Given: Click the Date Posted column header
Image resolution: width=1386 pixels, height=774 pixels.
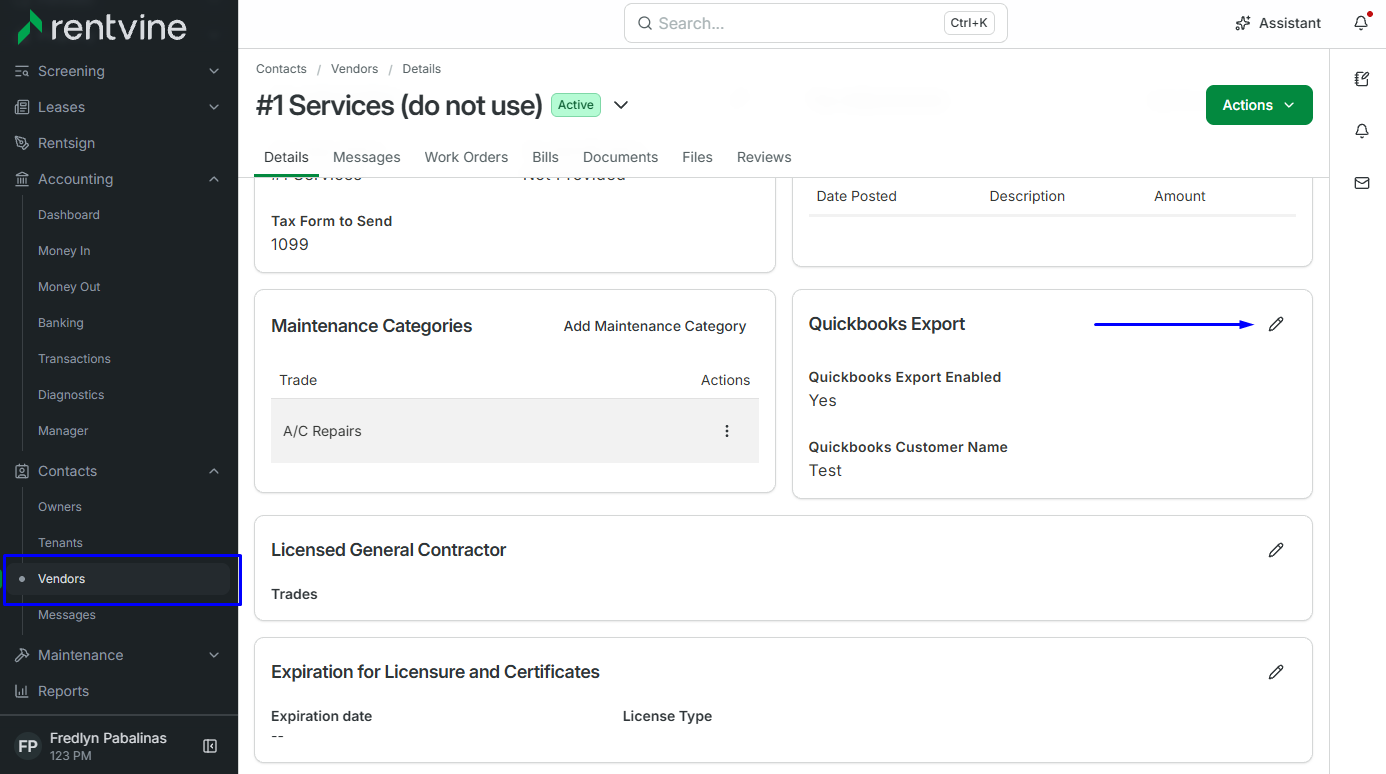Looking at the screenshot, I should click(857, 196).
